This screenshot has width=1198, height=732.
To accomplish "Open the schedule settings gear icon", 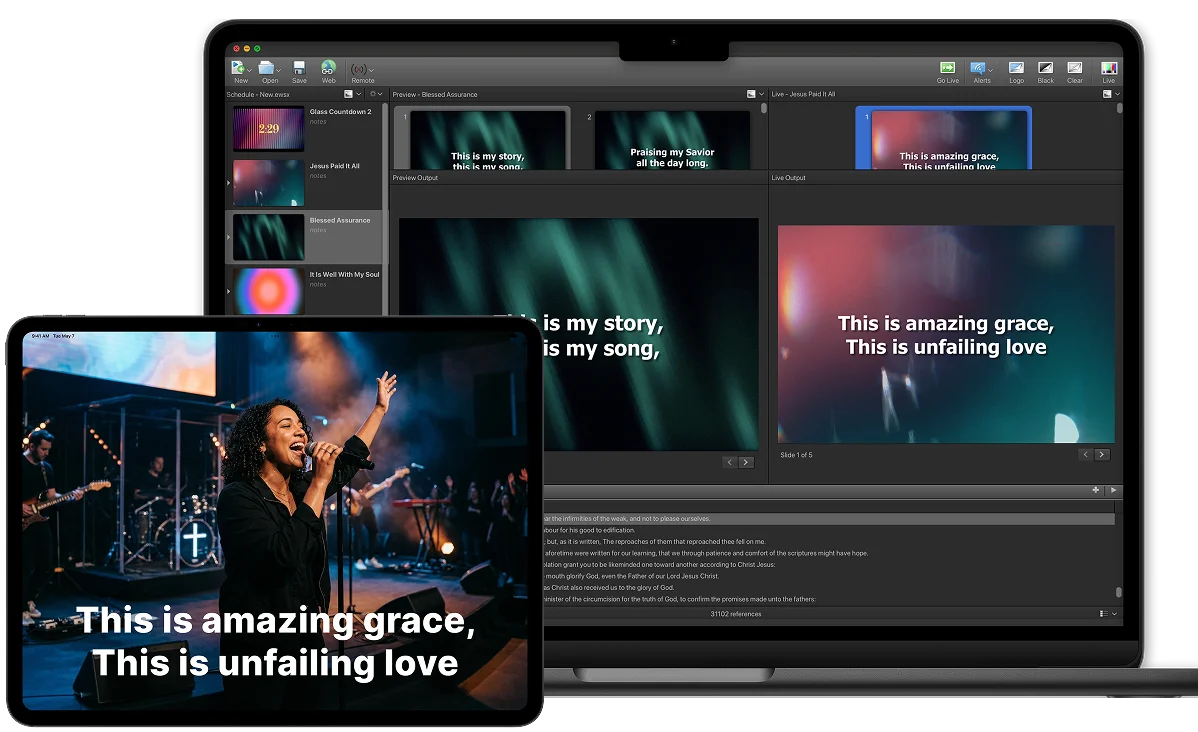I will 374,93.
